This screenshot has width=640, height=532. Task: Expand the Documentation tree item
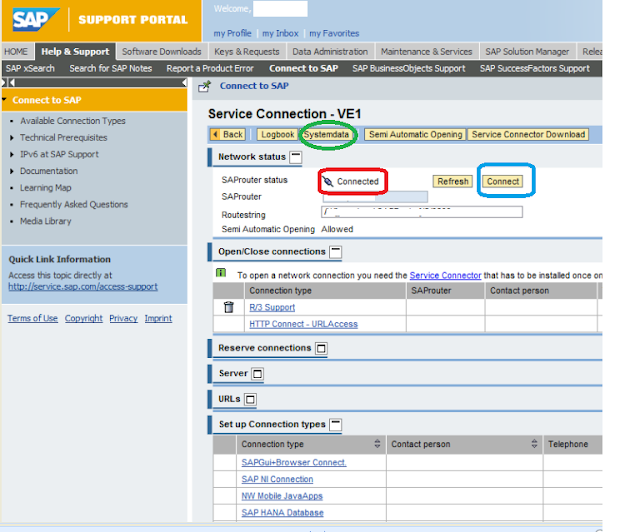pyautogui.click(x=12, y=171)
